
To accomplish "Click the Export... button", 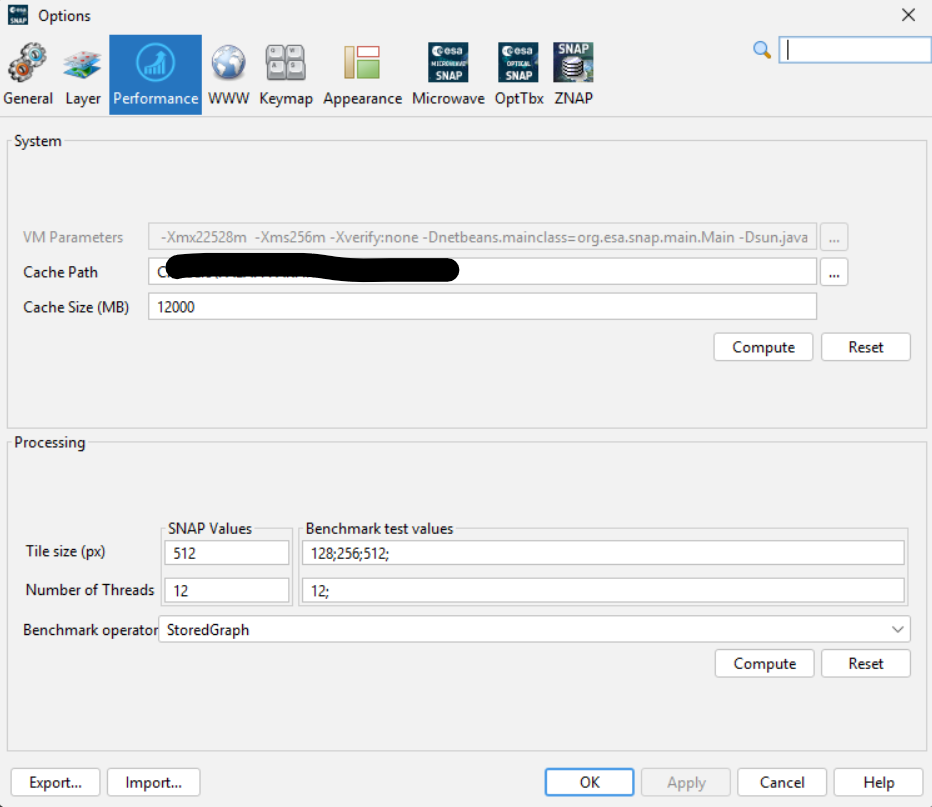I will point(55,782).
